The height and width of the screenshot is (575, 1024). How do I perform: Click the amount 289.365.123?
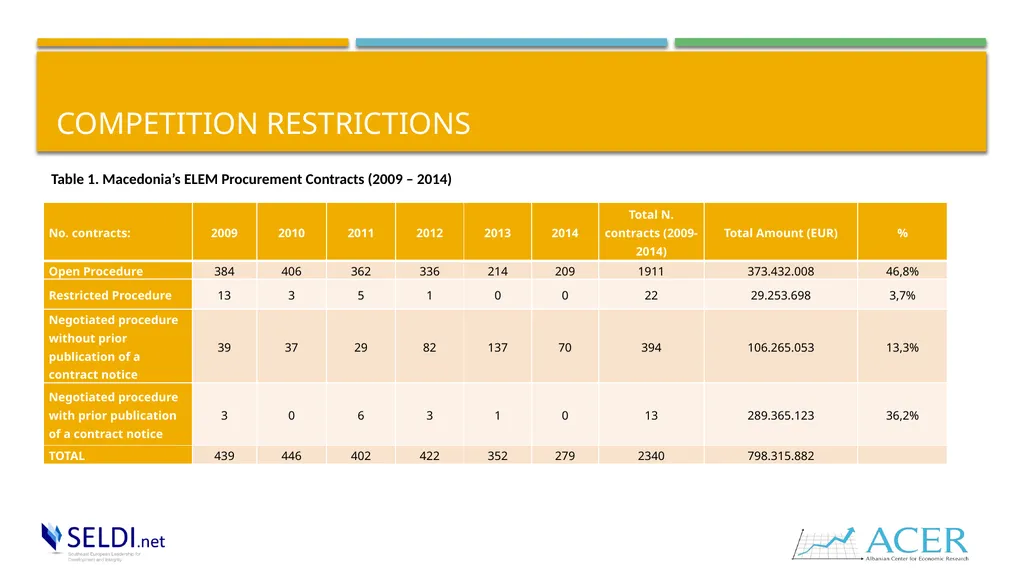pyautogui.click(x=780, y=416)
